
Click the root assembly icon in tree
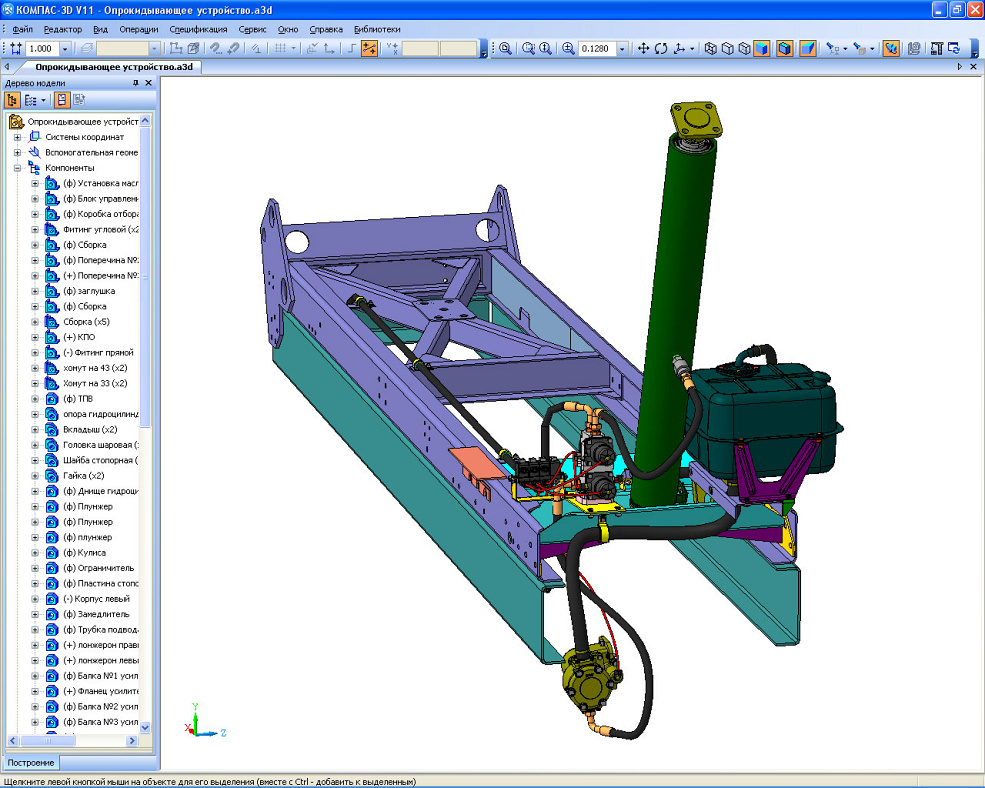click(16, 121)
